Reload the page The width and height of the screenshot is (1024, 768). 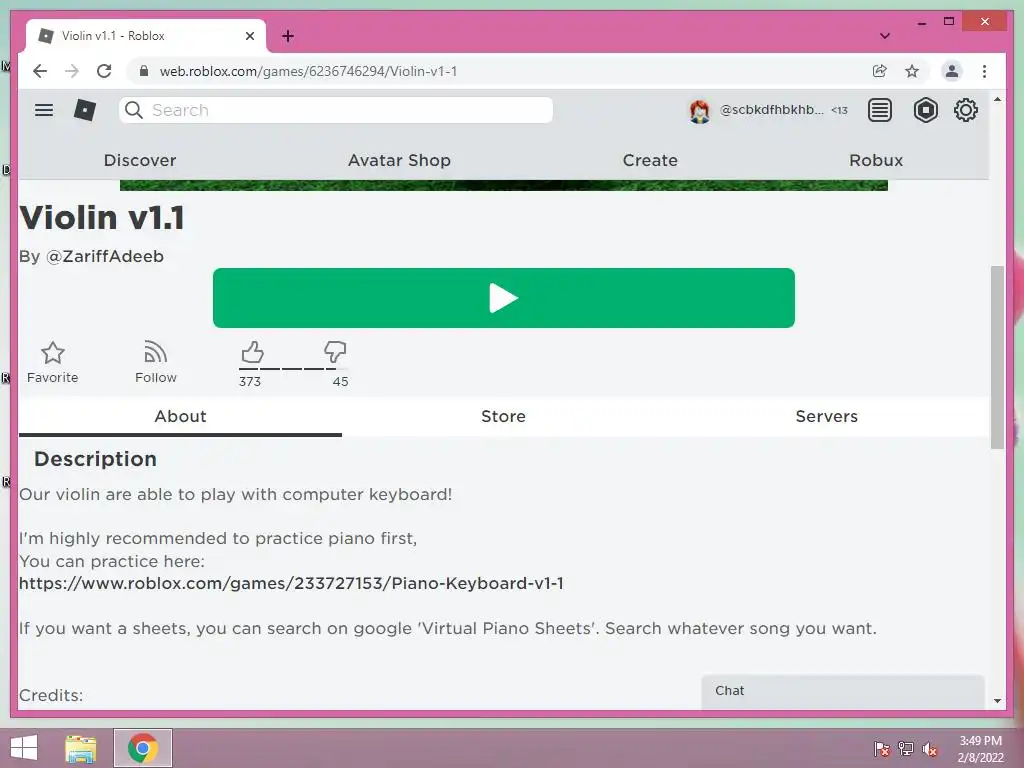pyautogui.click(x=104, y=71)
